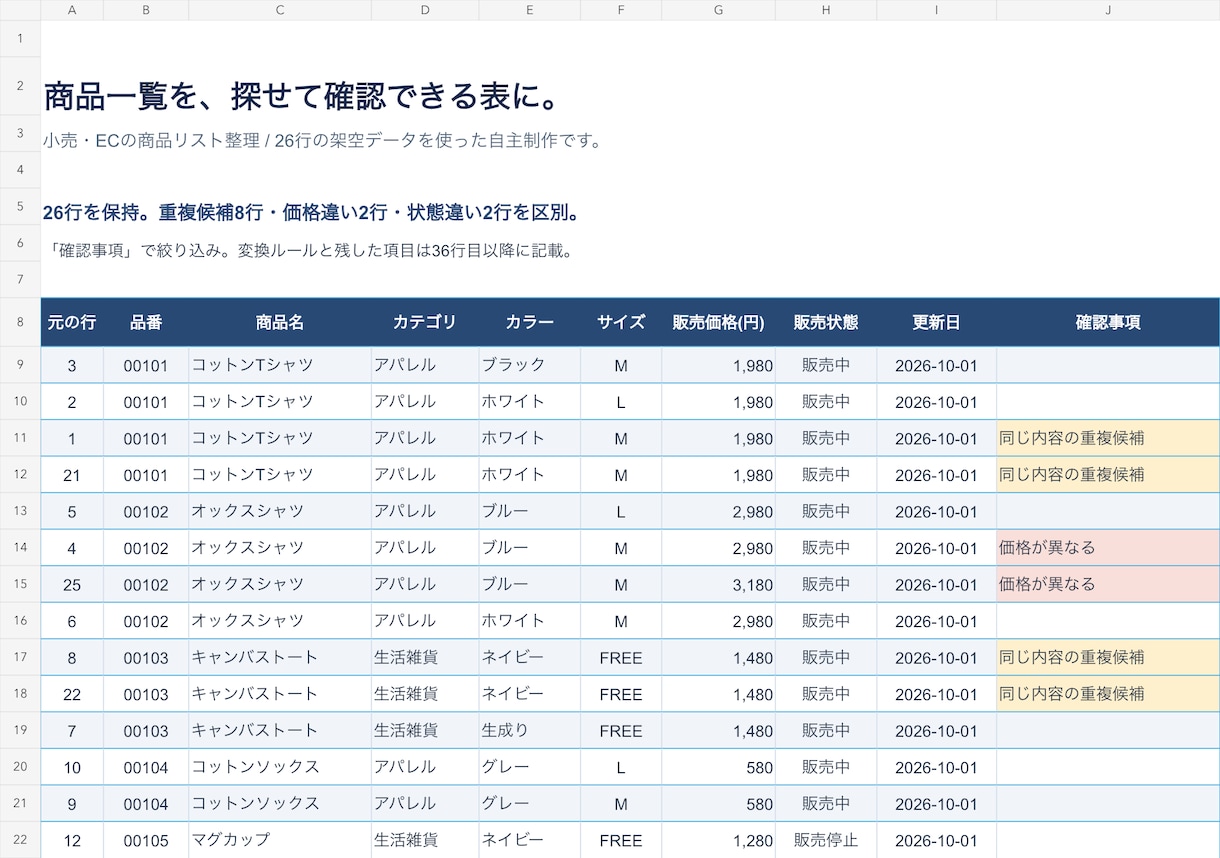
Task: Click グレー color cell in row 20
Action: pos(530,767)
